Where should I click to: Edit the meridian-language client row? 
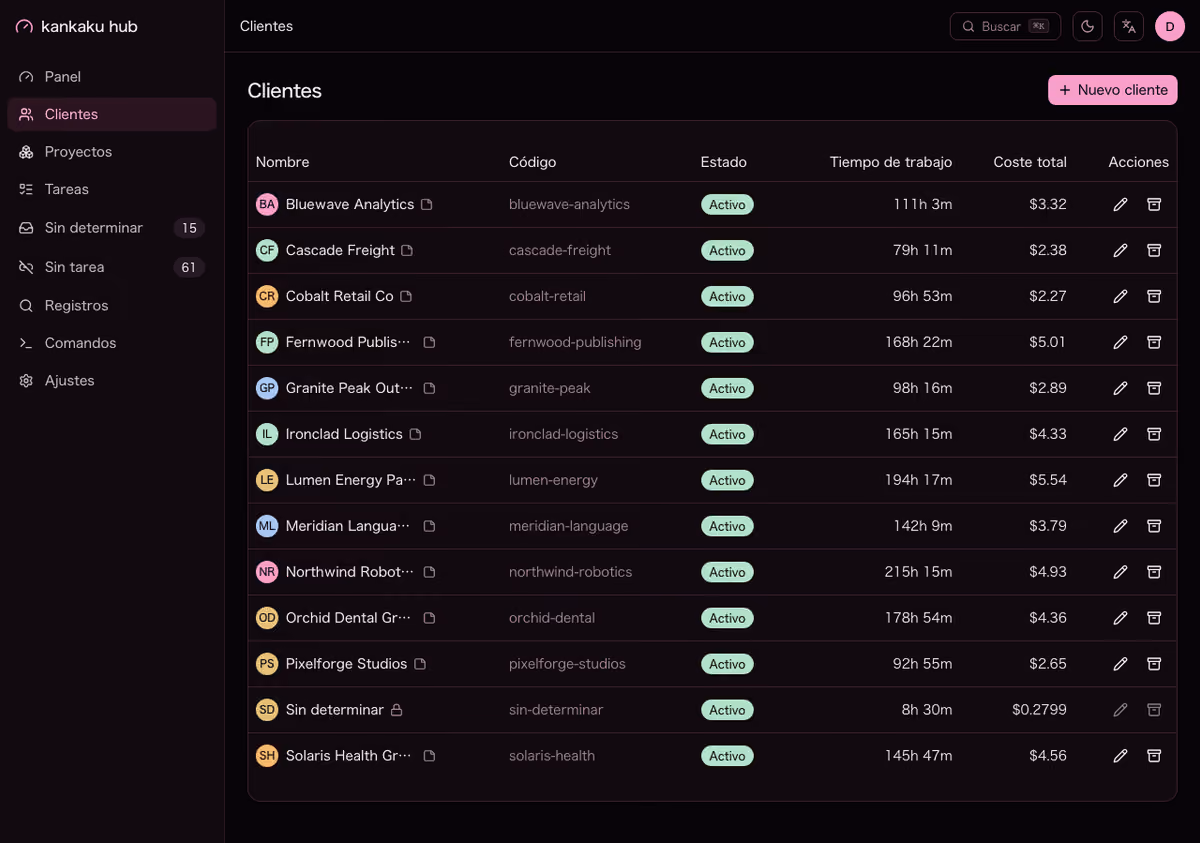coord(1120,526)
